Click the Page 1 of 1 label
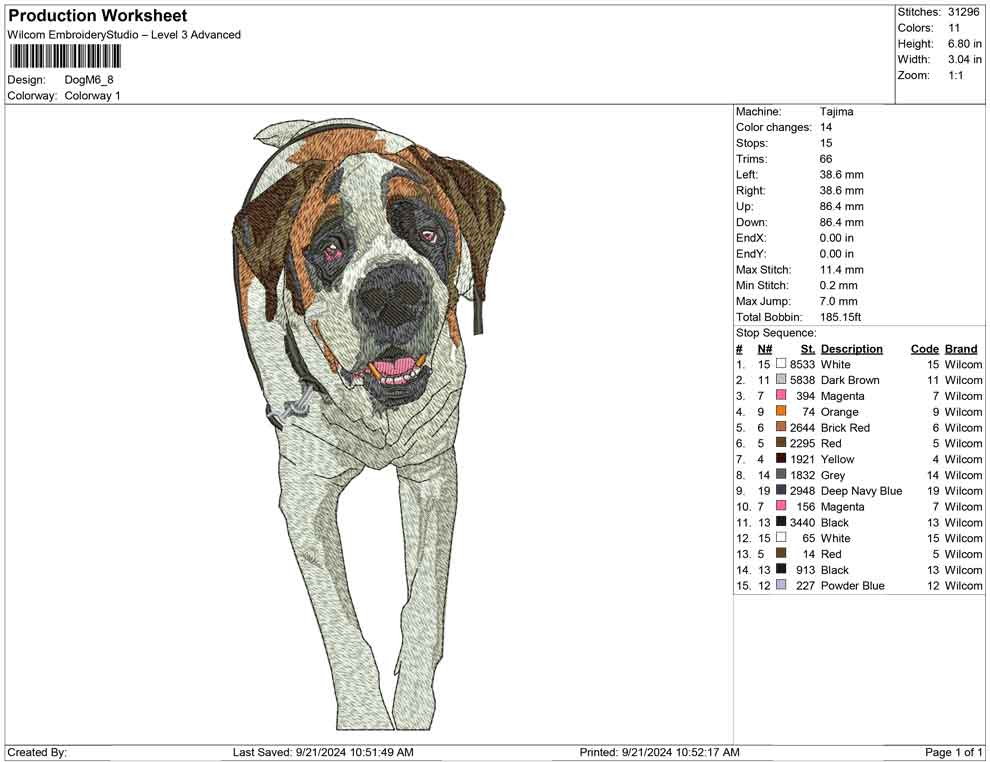Screen dimensions: 990x762 953,751
